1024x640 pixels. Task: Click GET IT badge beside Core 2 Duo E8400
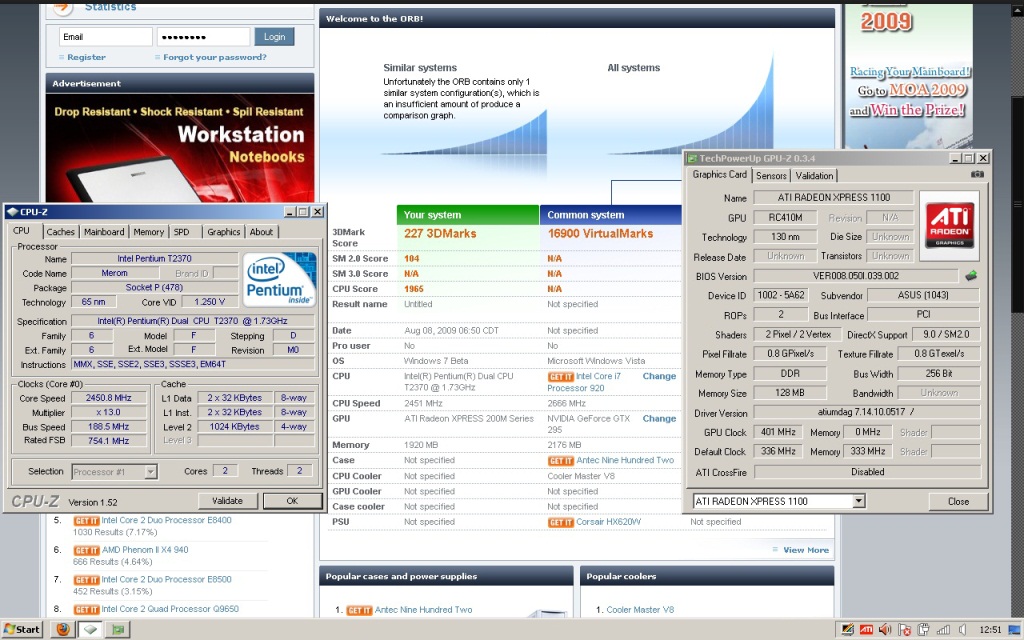point(86,520)
